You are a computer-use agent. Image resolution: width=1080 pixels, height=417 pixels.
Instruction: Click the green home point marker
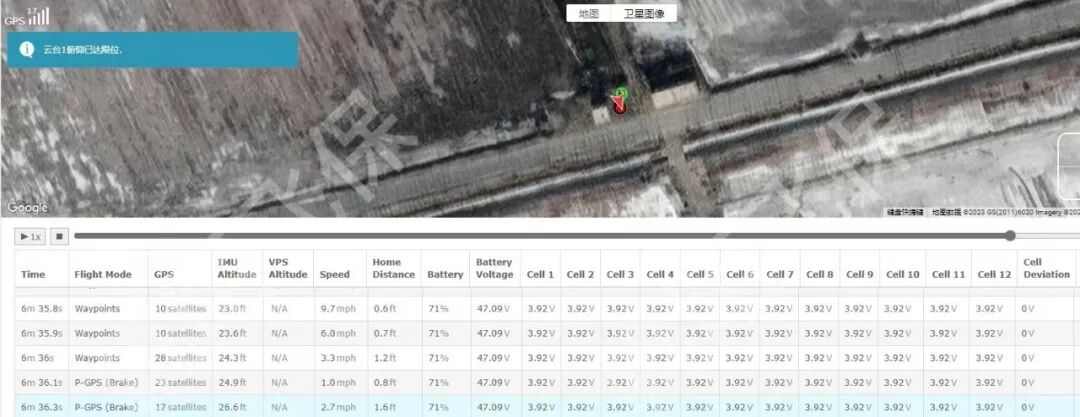coord(622,92)
